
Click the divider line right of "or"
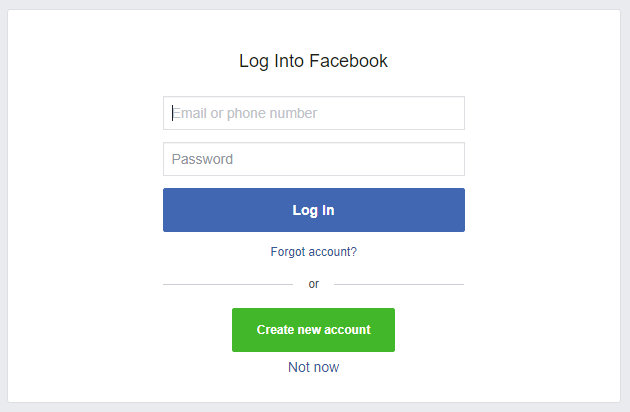[399, 284]
